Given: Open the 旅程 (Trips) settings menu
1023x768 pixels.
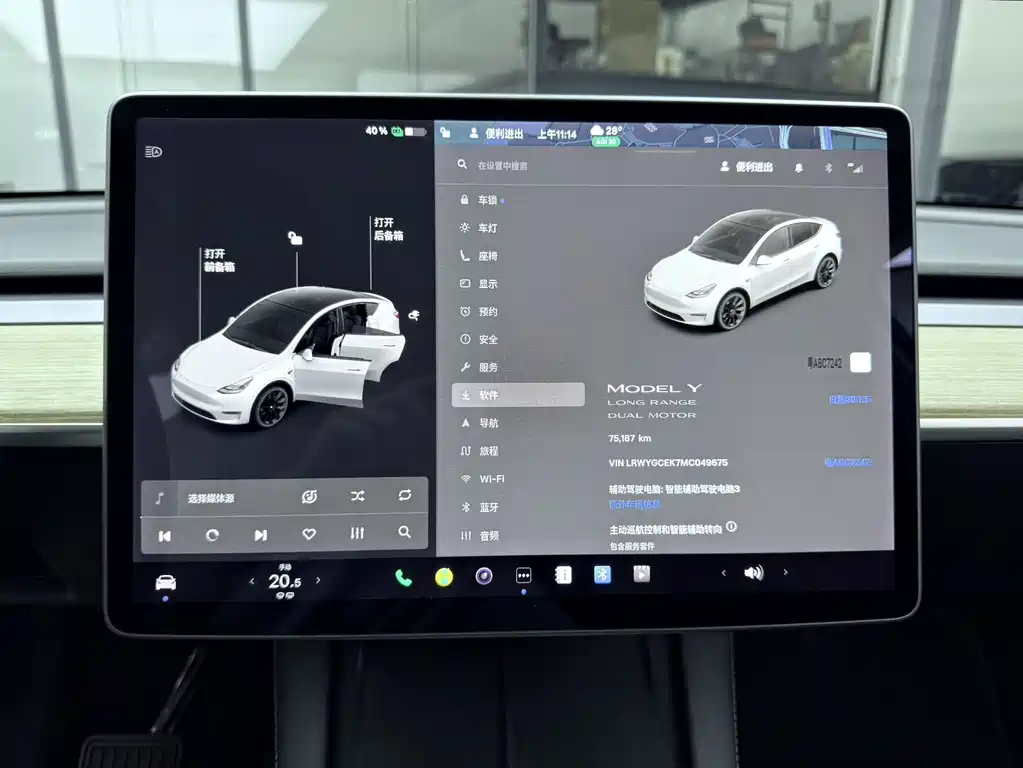Looking at the screenshot, I should [481, 451].
